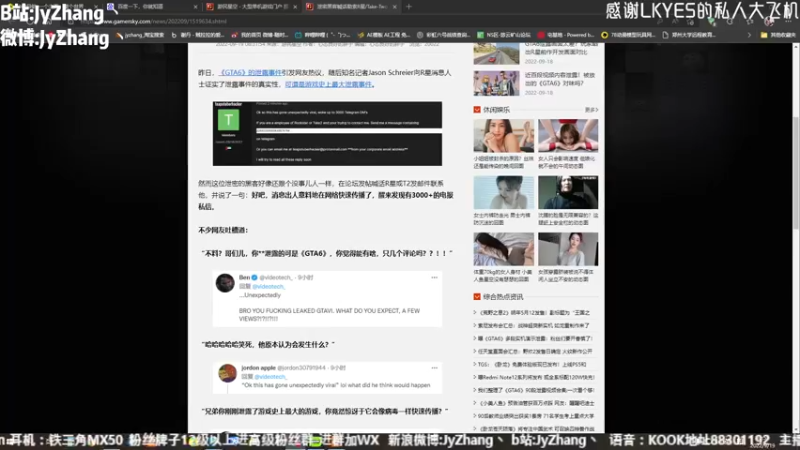Open the 任天堂直面会汇总 headline
This screenshot has height=450, width=800.
[x=535, y=351]
